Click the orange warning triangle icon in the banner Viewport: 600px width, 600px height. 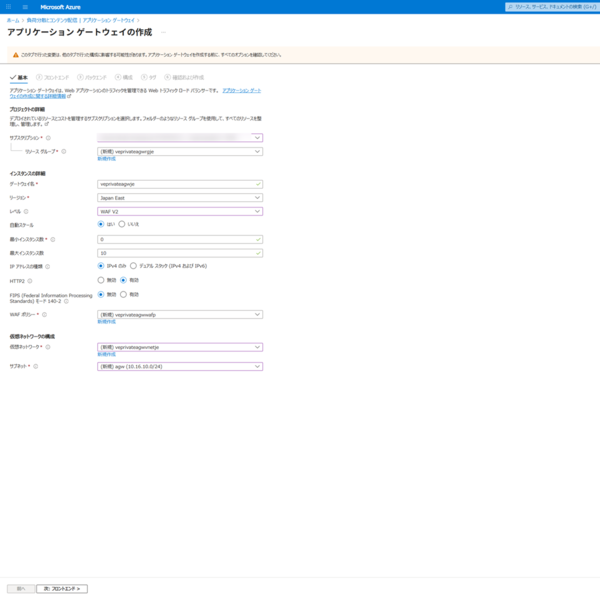pyautogui.click(x=16, y=55)
